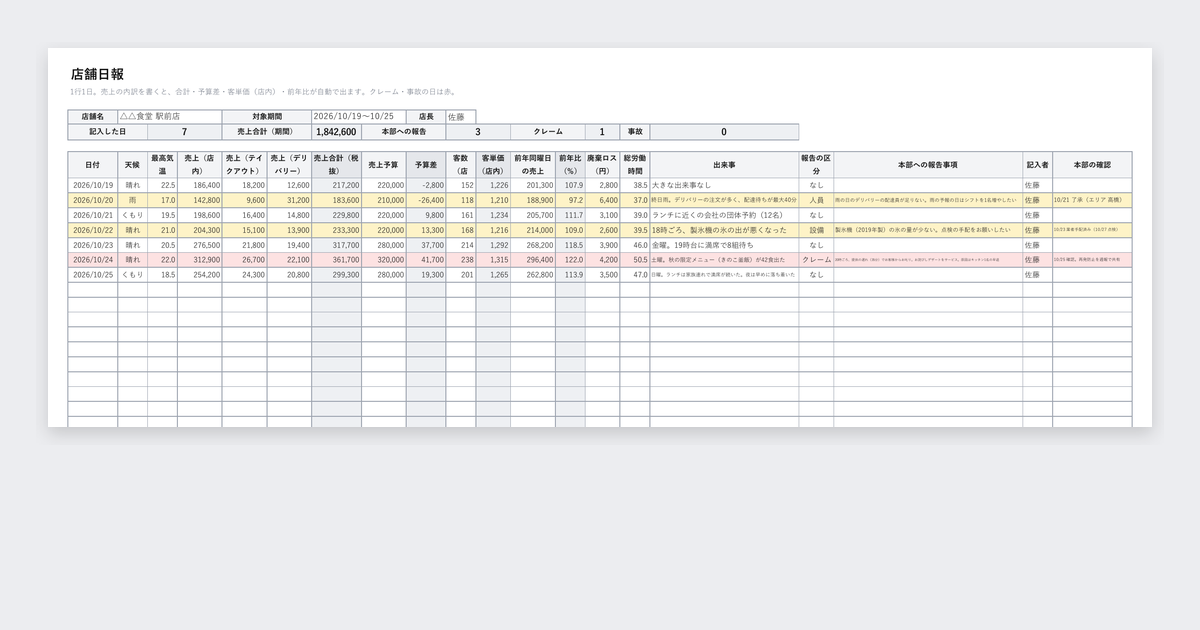Select the HQ confirmation 10/21 了承（エリア 高橋）

click(1092, 200)
